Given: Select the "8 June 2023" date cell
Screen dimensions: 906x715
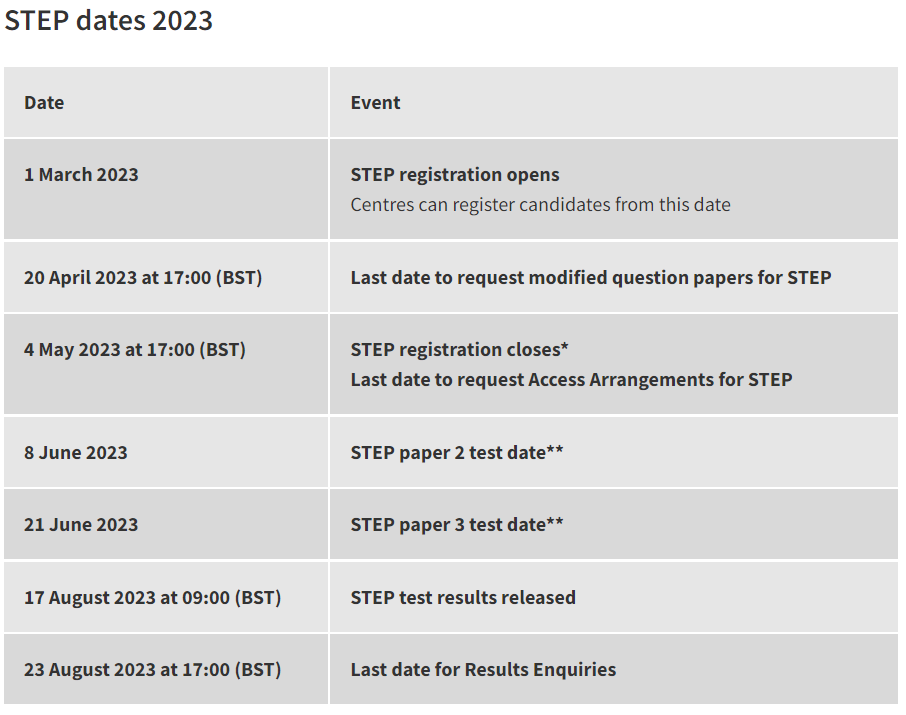Looking at the screenshot, I should click(x=76, y=453).
